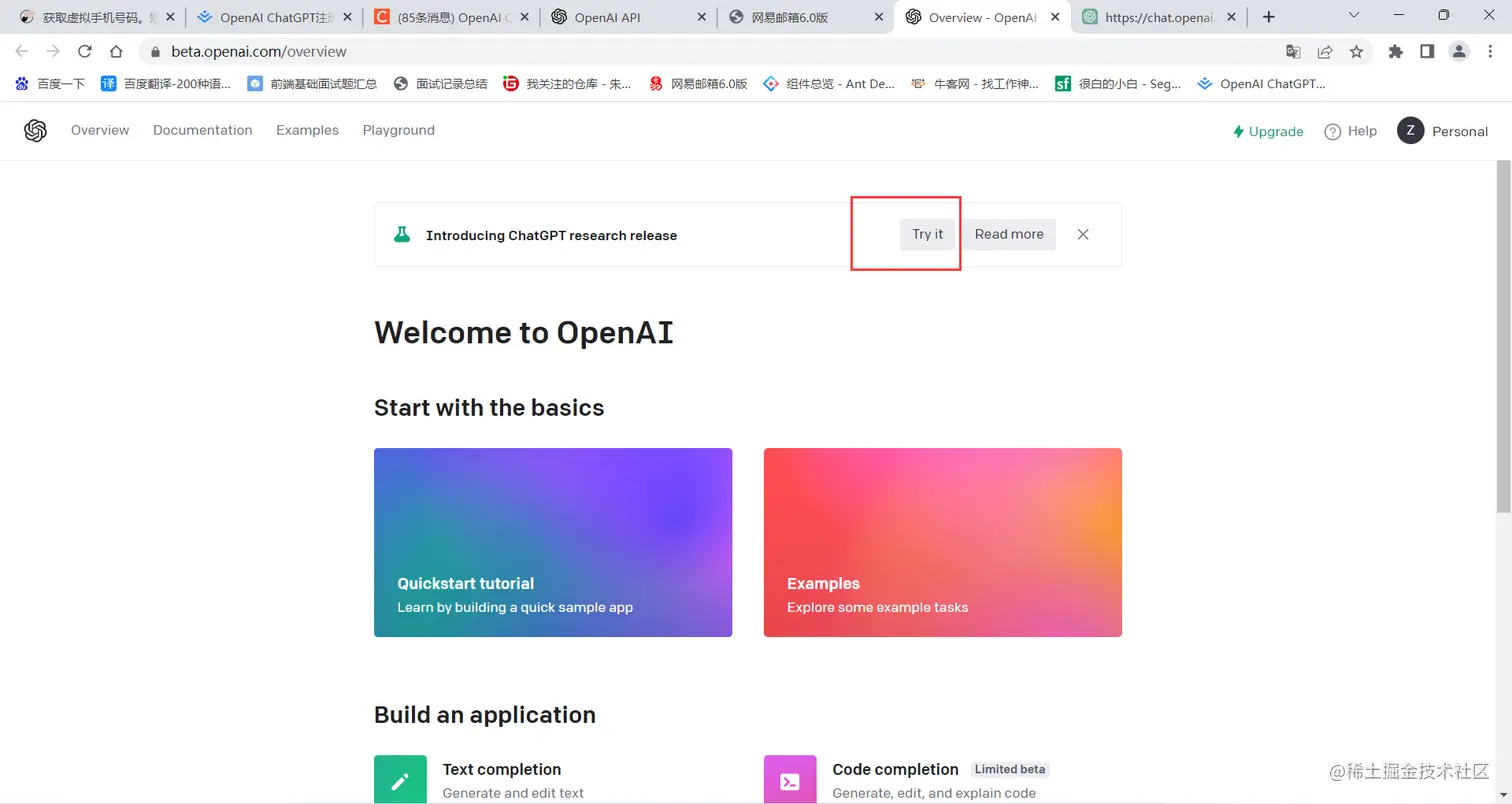The height and width of the screenshot is (804, 1512).
Task: Click the browser back arrow
Action: click(22, 51)
